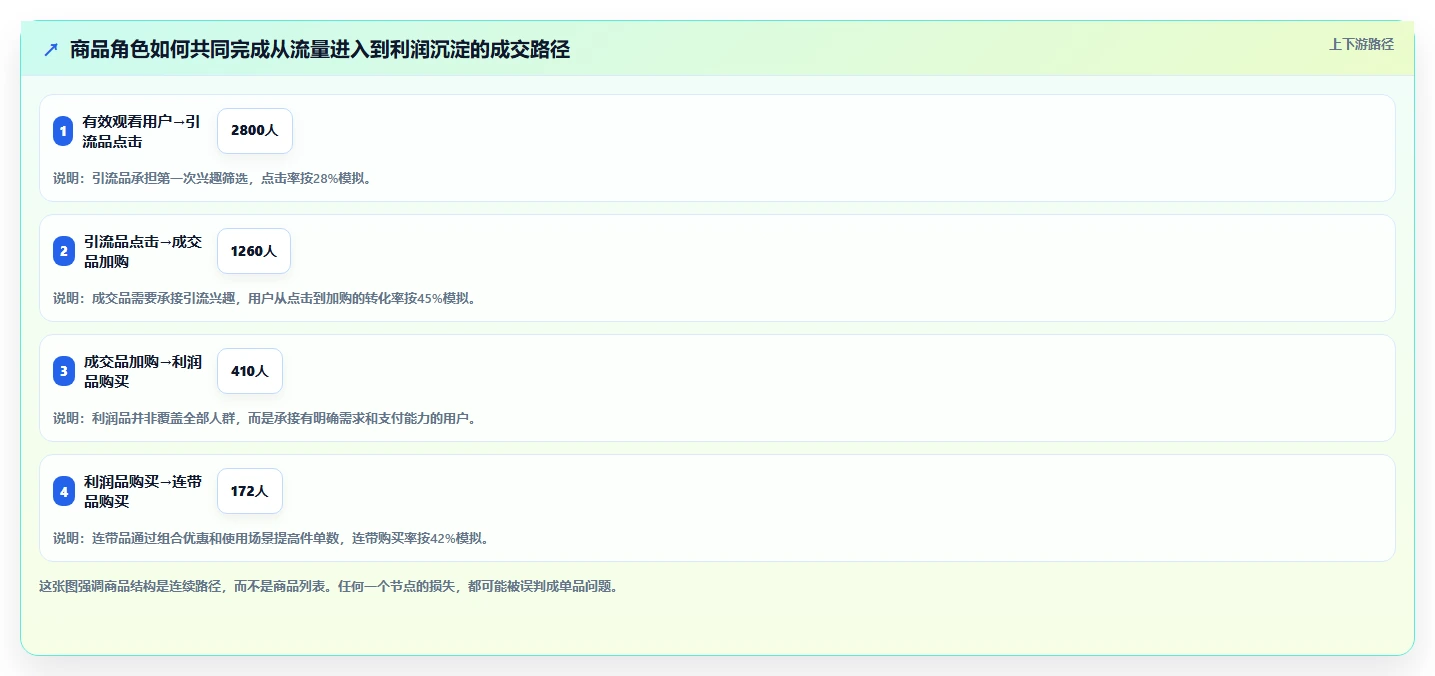The height and width of the screenshot is (676, 1435).
Task: Click the note about 点击率按28%模拟
Action: 214,178
